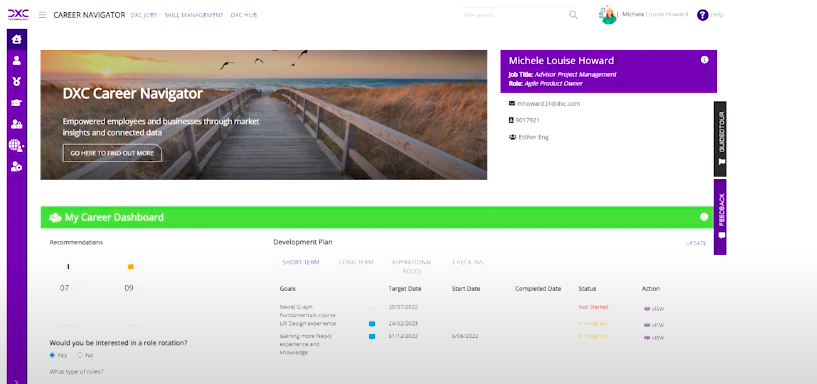The height and width of the screenshot is (384, 817).
Task: Click Go Here To Find Out More button
Action: click(112, 153)
